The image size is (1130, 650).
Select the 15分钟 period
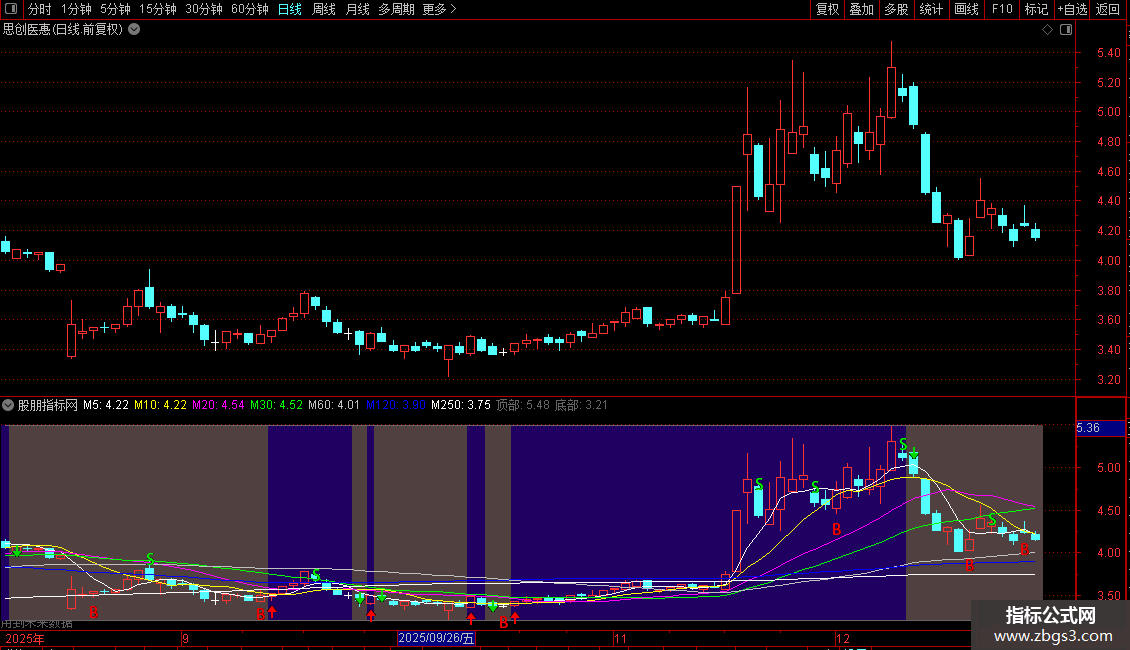click(158, 9)
